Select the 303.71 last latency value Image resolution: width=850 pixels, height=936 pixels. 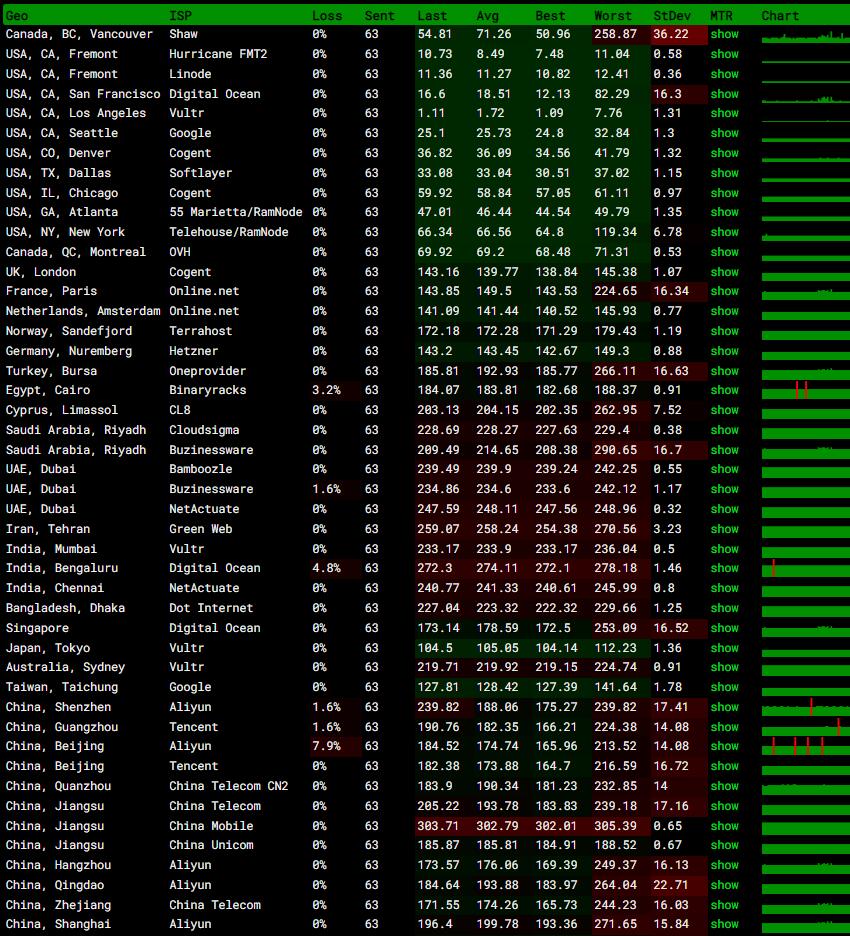[x=438, y=826]
